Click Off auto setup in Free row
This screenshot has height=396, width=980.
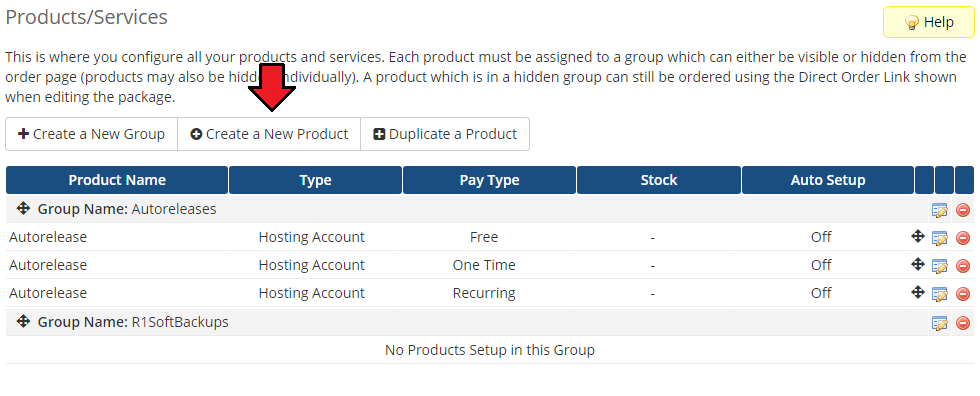821,237
